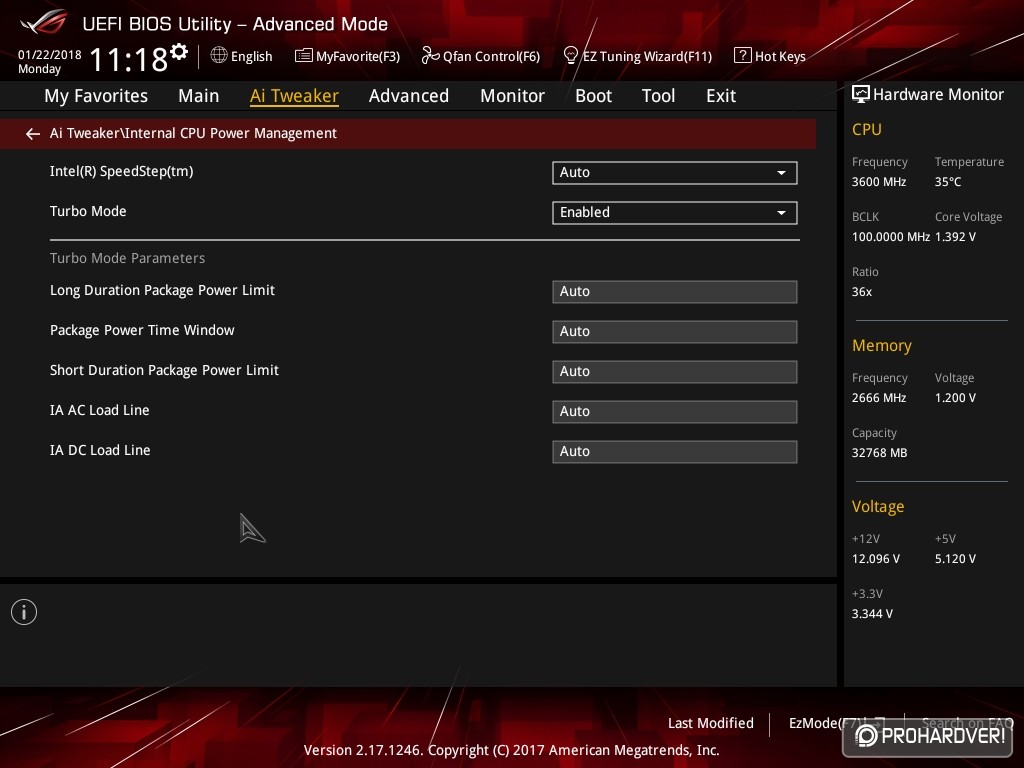Click the Ratio value 36x

tap(861, 291)
